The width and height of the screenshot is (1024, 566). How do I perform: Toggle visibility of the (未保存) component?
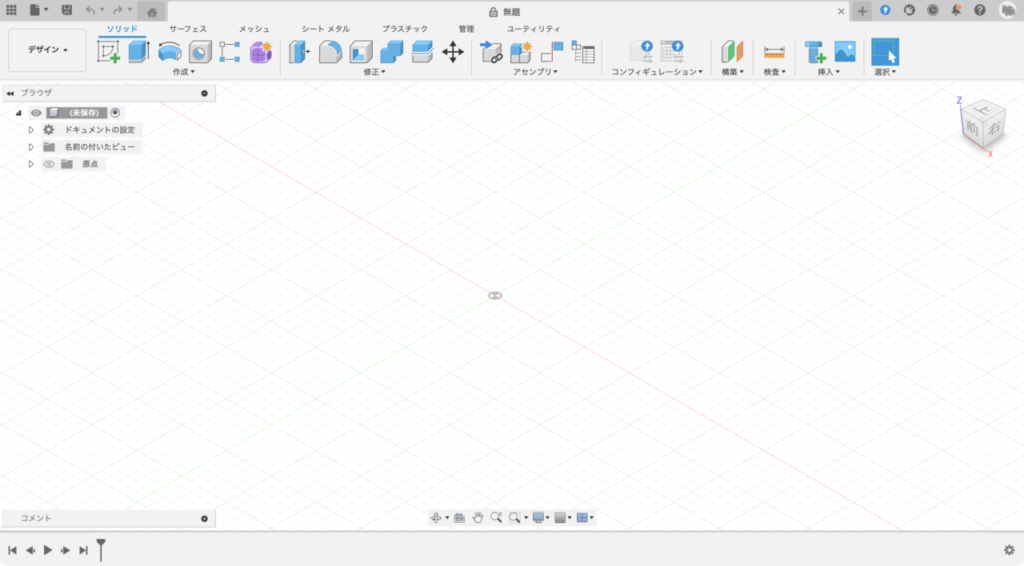click(36, 113)
